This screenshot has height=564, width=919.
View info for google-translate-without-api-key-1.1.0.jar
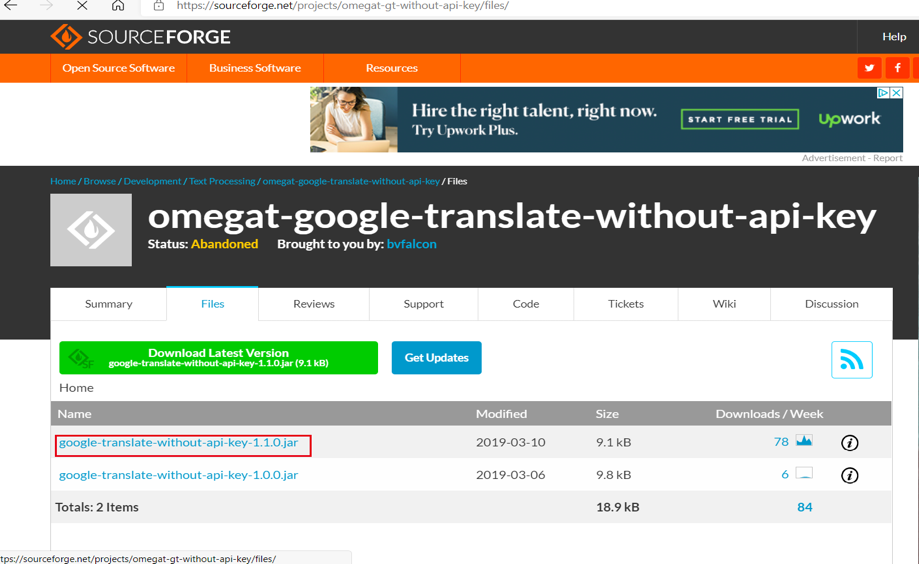(849, 443)
